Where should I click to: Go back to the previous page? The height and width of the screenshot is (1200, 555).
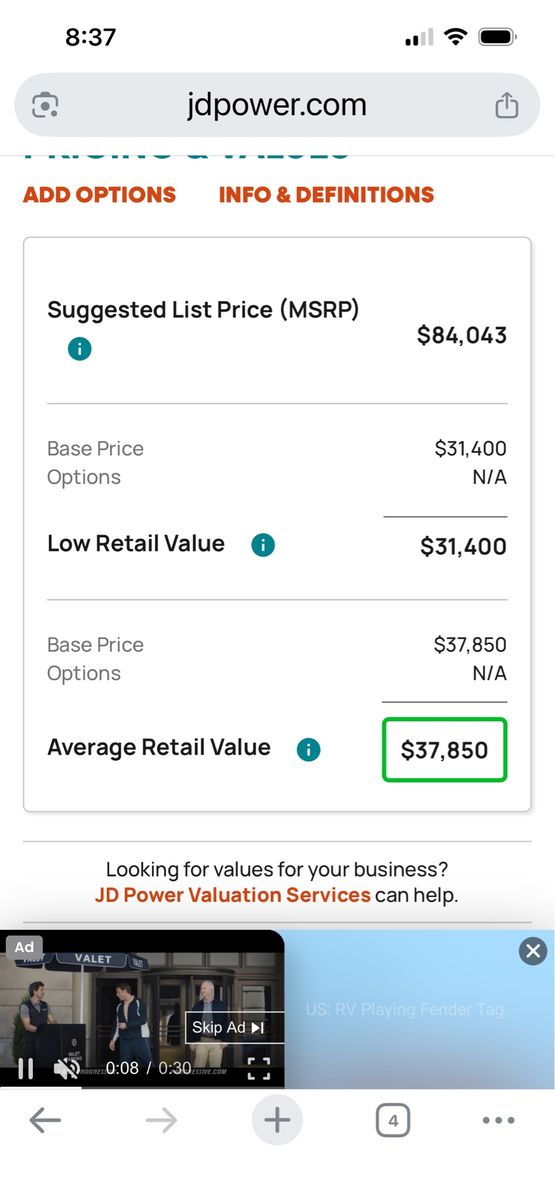coord(45,1121)
